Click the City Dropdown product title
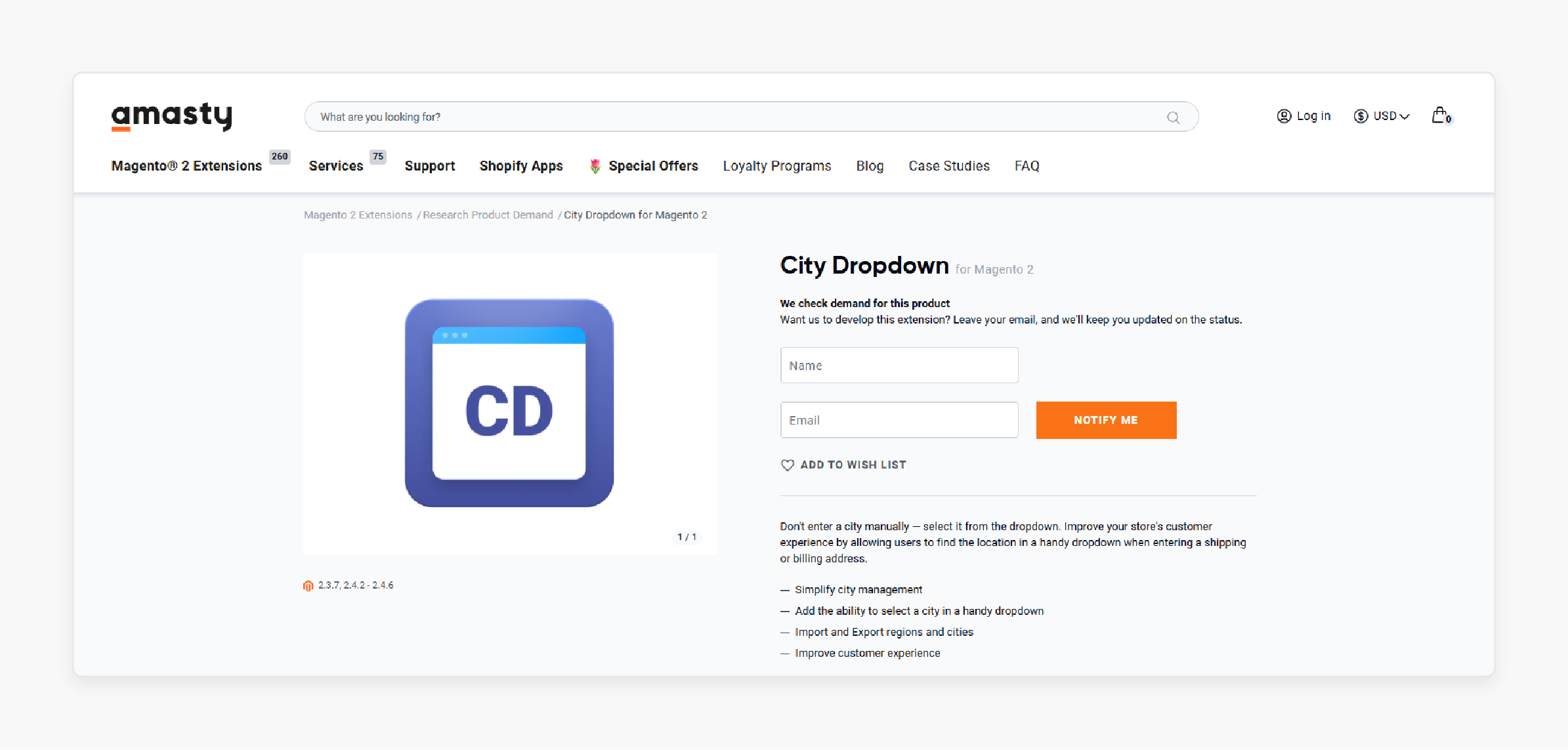This screenshot has width=1568, height=750. click(x=864, y=266)
